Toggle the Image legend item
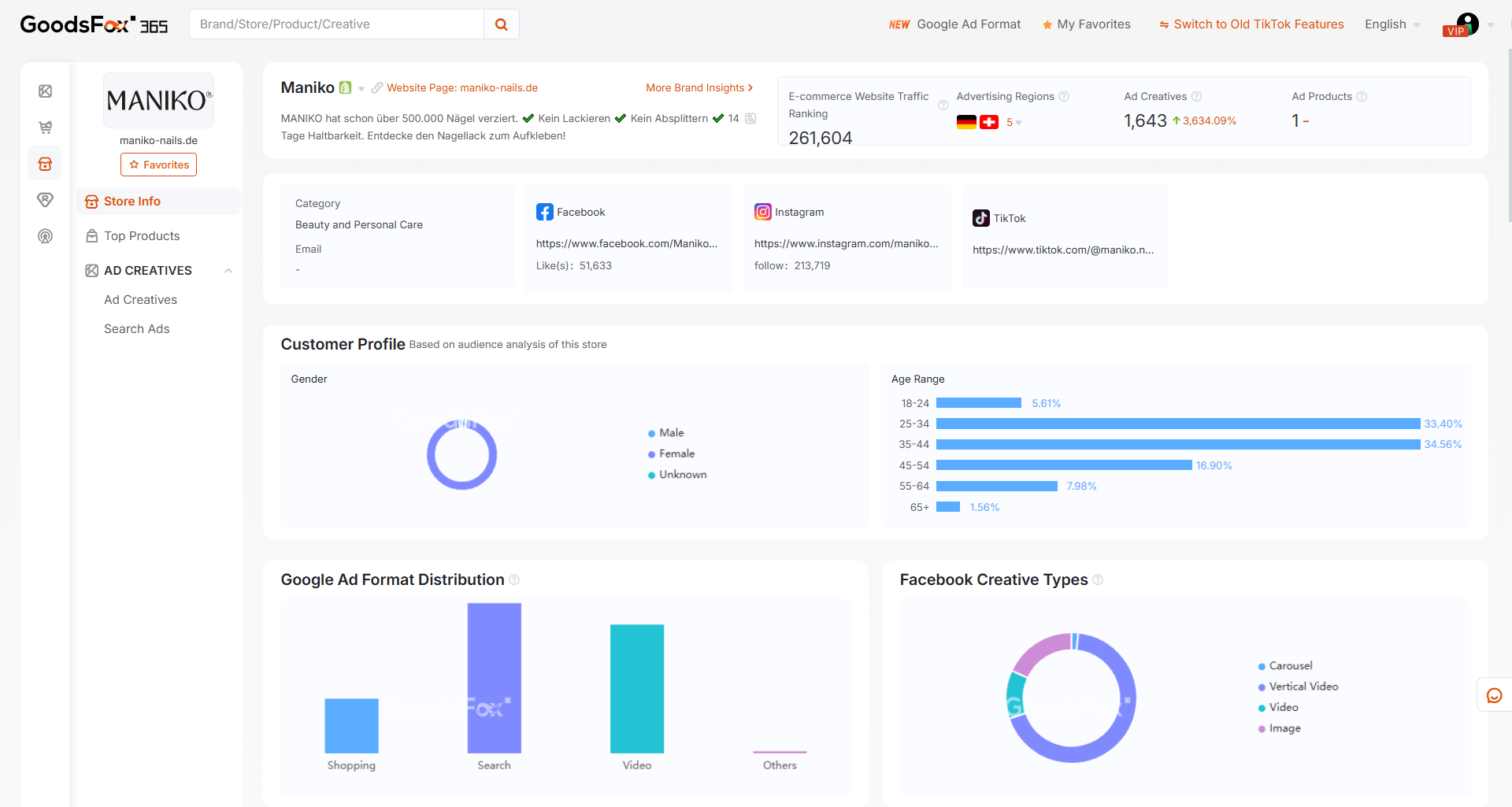The height and width of the screenshot is (807, 1512). (1280, 728)
